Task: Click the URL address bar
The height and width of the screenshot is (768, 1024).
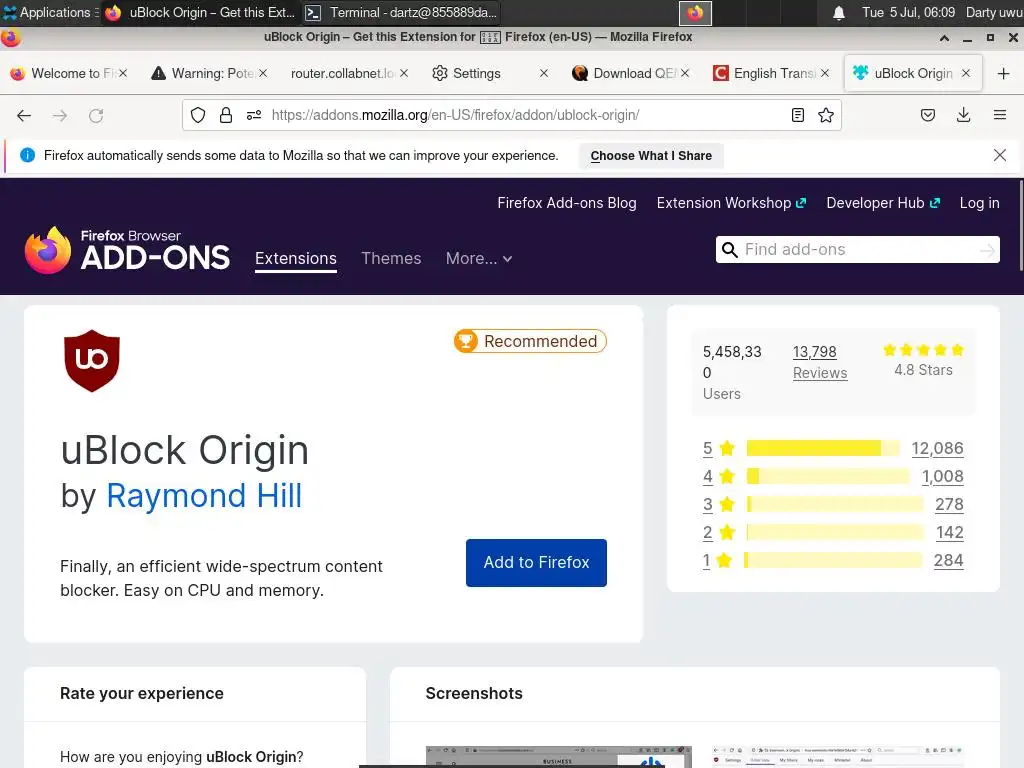Action: coord(511,116)
